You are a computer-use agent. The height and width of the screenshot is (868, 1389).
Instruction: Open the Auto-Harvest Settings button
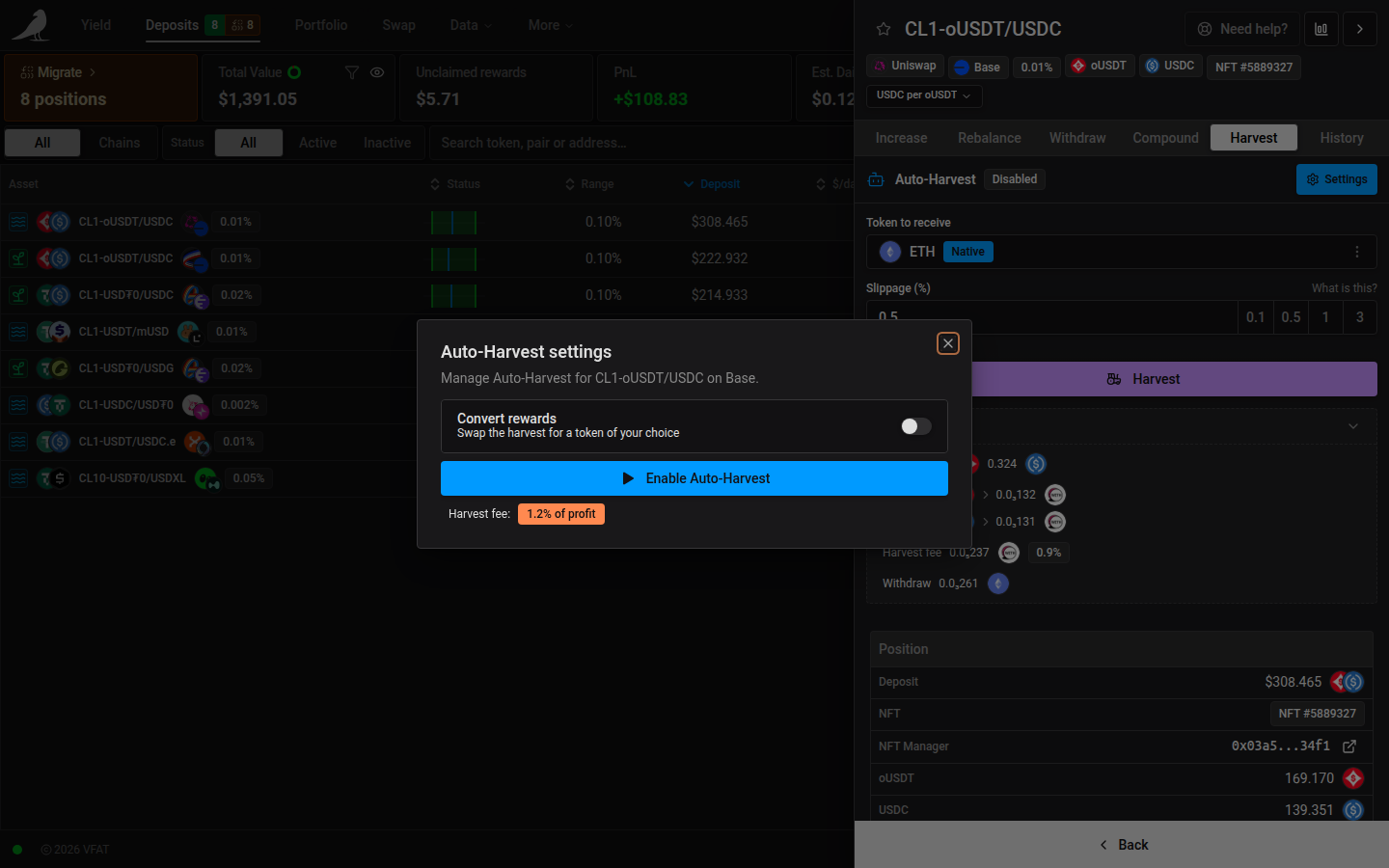tap(1337, 179)
